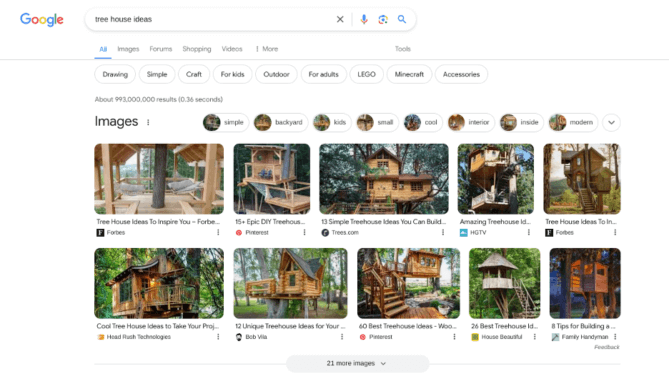The image size is (669, 379).
Task: Open the hammock treehouse interior thumbnail
Action: click(159, 178)
